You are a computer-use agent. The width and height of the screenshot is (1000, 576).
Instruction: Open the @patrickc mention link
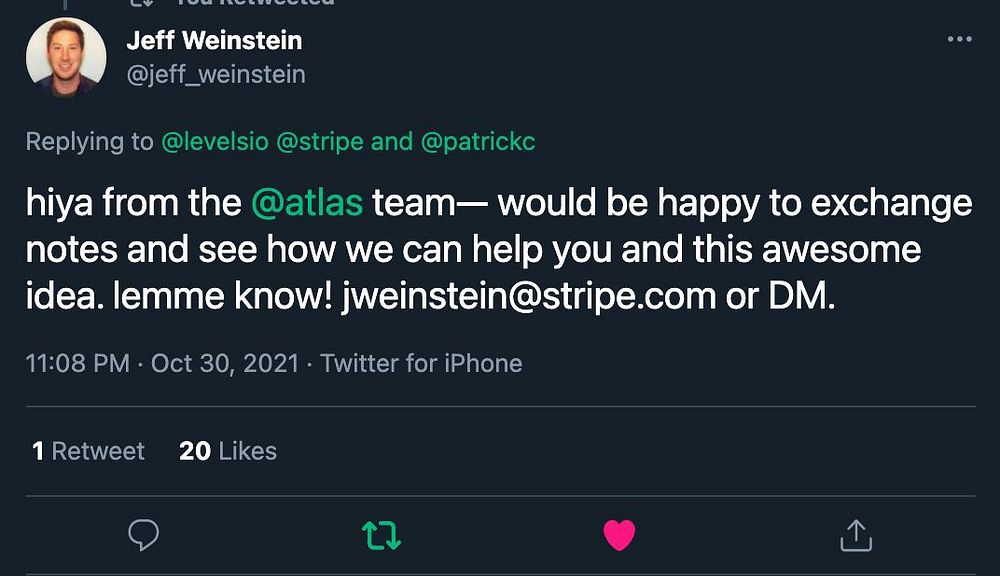coord(478,142)
